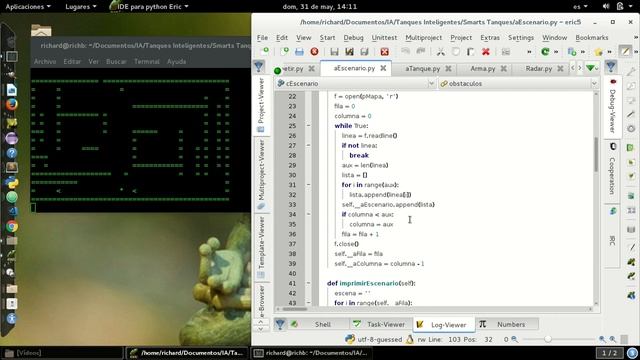
Task: Click the Paste toolbar icon
Action: coord(470,51)
